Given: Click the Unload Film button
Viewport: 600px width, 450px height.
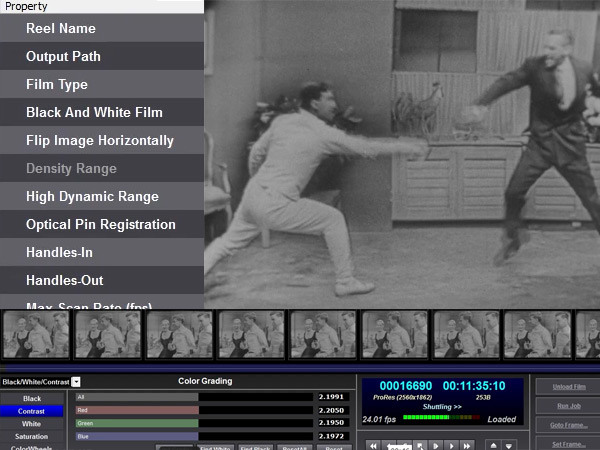Looking at the screenshot, I should (568, 386).
